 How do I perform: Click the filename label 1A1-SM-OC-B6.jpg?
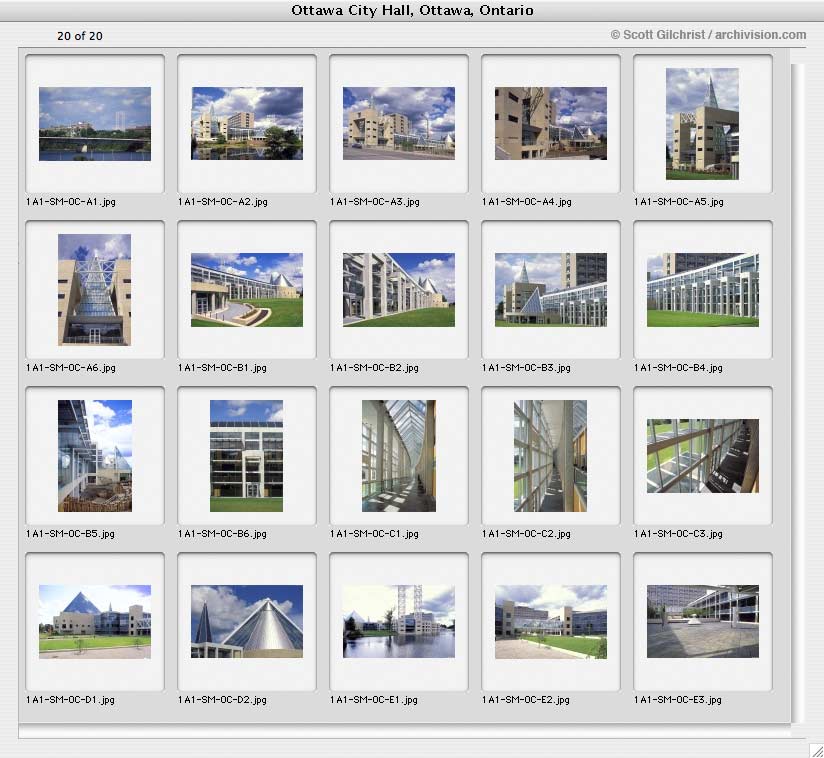click(222, 534)
